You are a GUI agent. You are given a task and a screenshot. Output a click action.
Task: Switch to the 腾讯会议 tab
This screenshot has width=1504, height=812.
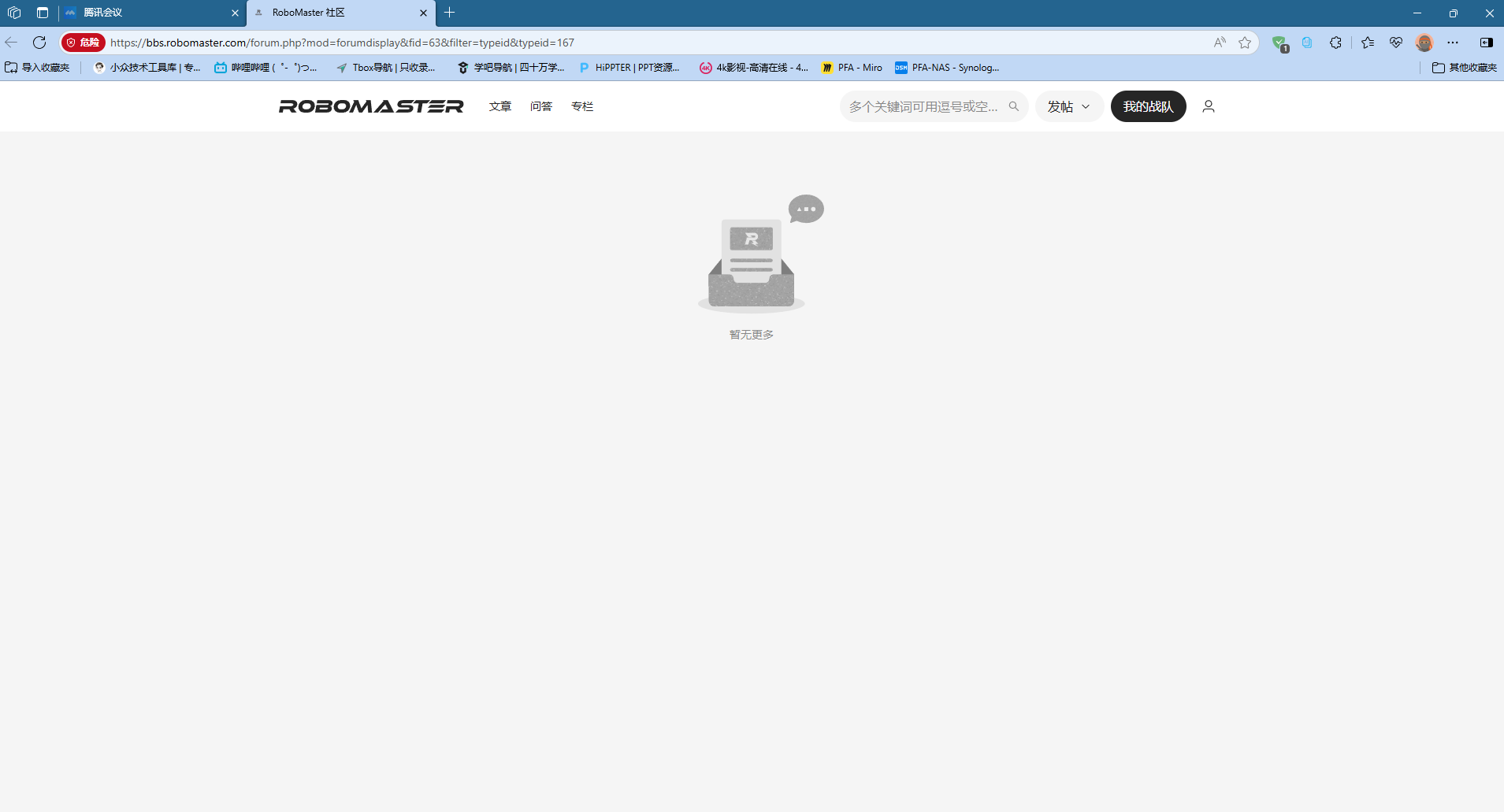coord(150,13)
